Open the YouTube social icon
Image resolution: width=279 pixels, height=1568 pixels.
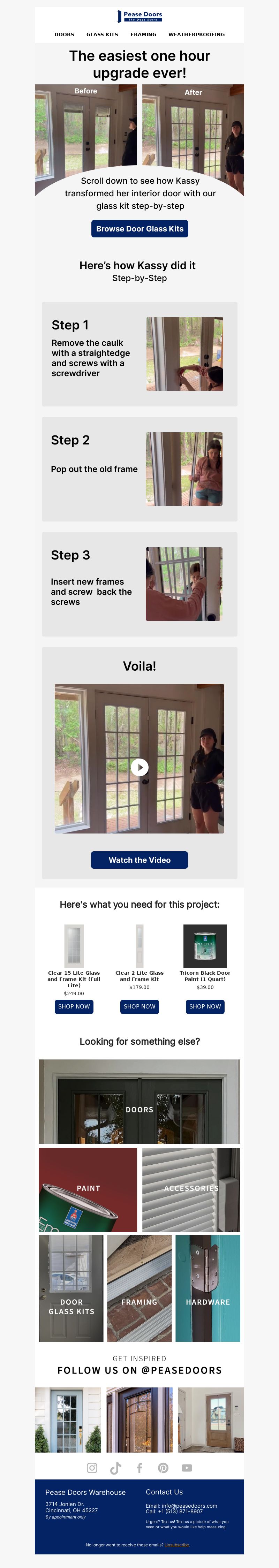[187, 1468]
